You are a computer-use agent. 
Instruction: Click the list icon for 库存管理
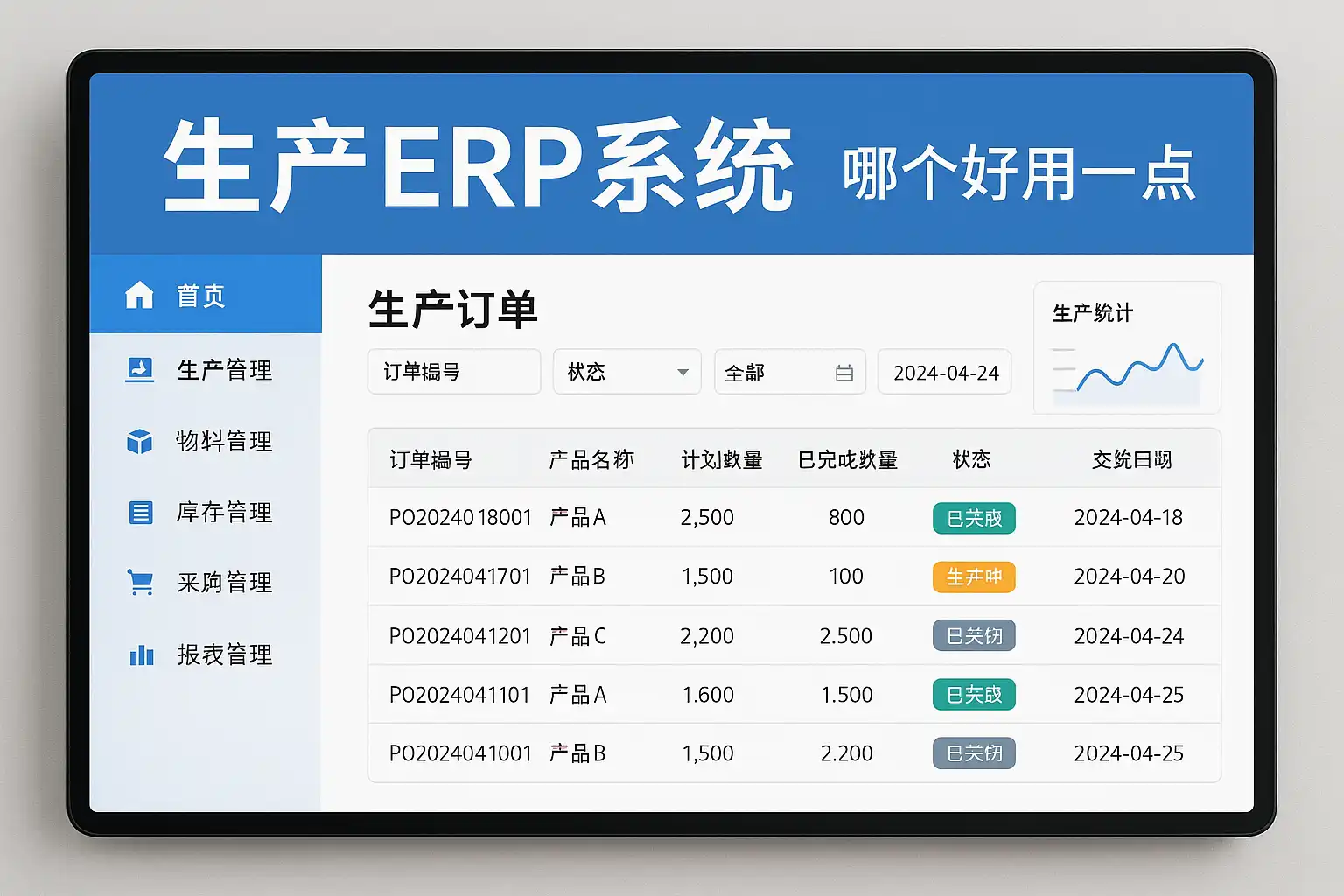[x=140, y=512]
